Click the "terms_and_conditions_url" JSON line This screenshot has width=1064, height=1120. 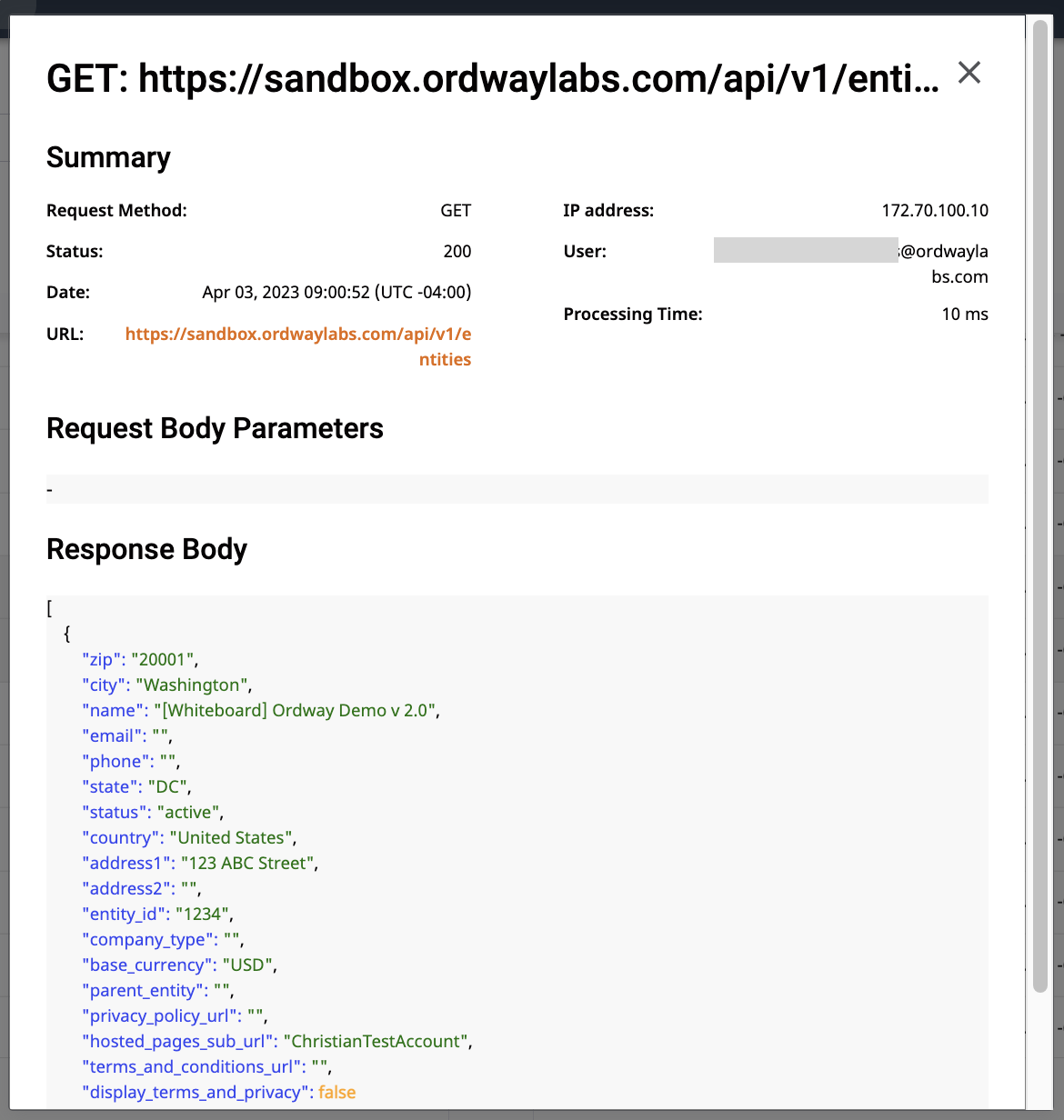tap(207, 1066)
